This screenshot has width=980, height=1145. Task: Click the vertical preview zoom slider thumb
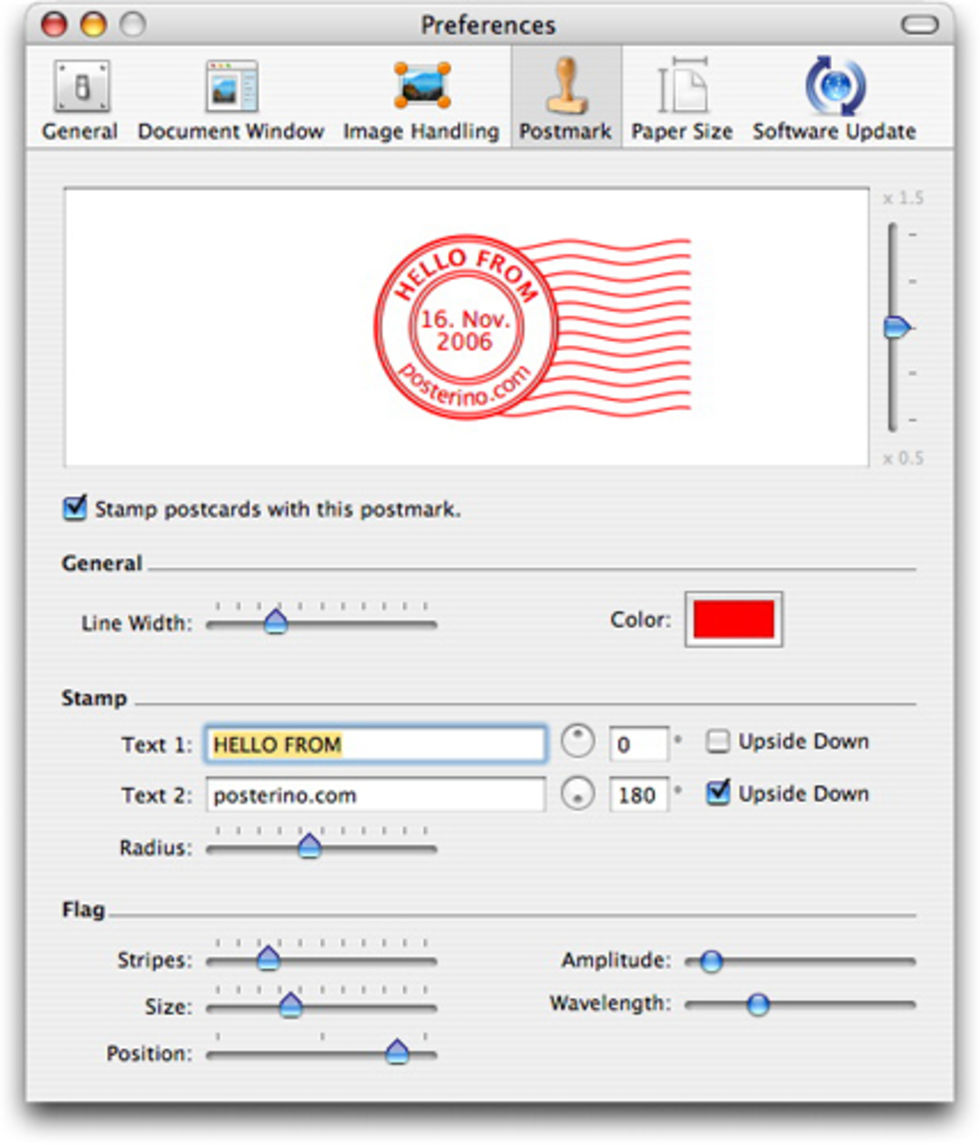[x=897, y=327]
